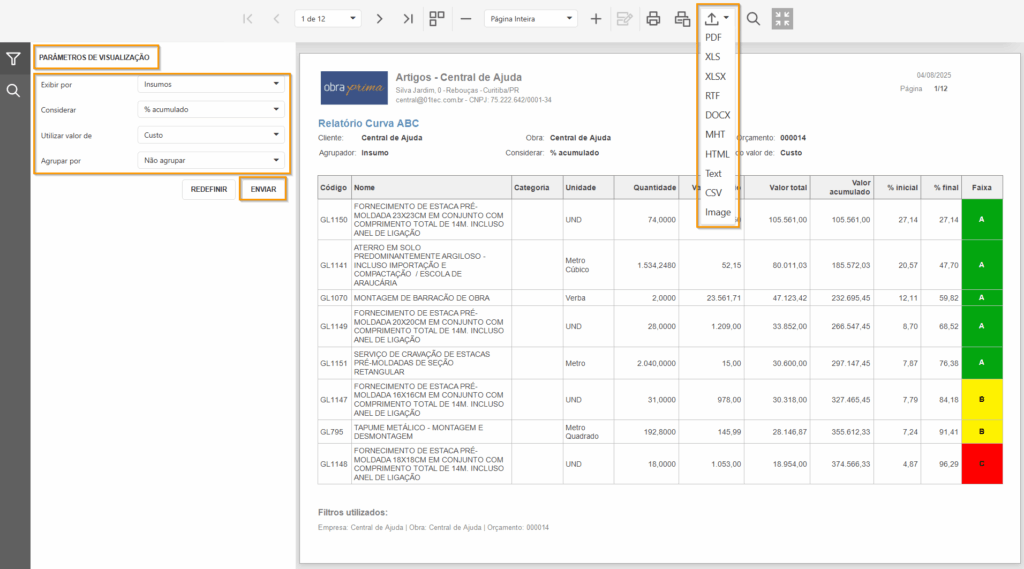Select code cell GL795
The image size is (1024, 569).
[x=334, y=432]
